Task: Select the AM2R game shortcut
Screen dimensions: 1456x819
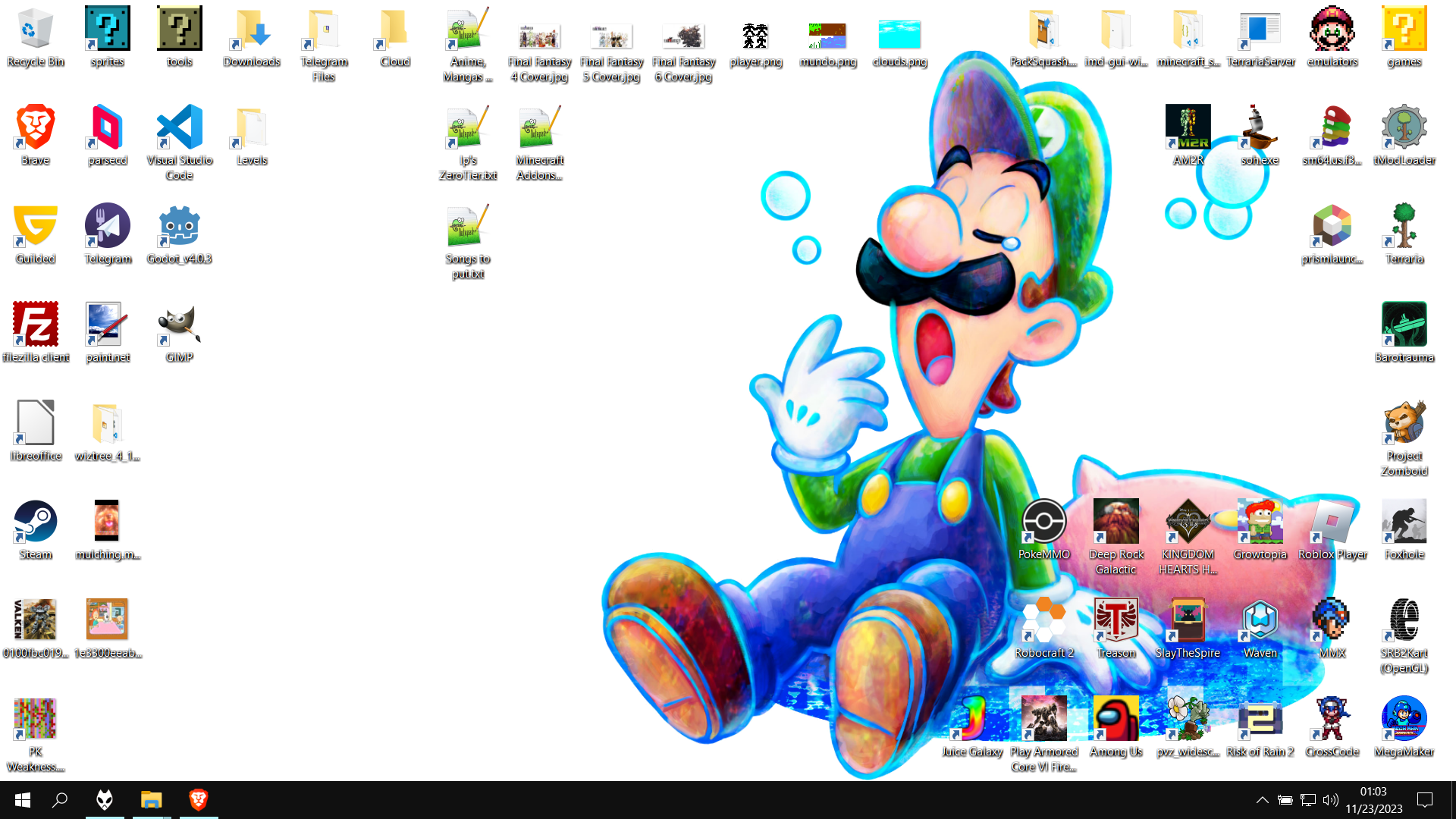Action: (1188, 135)
